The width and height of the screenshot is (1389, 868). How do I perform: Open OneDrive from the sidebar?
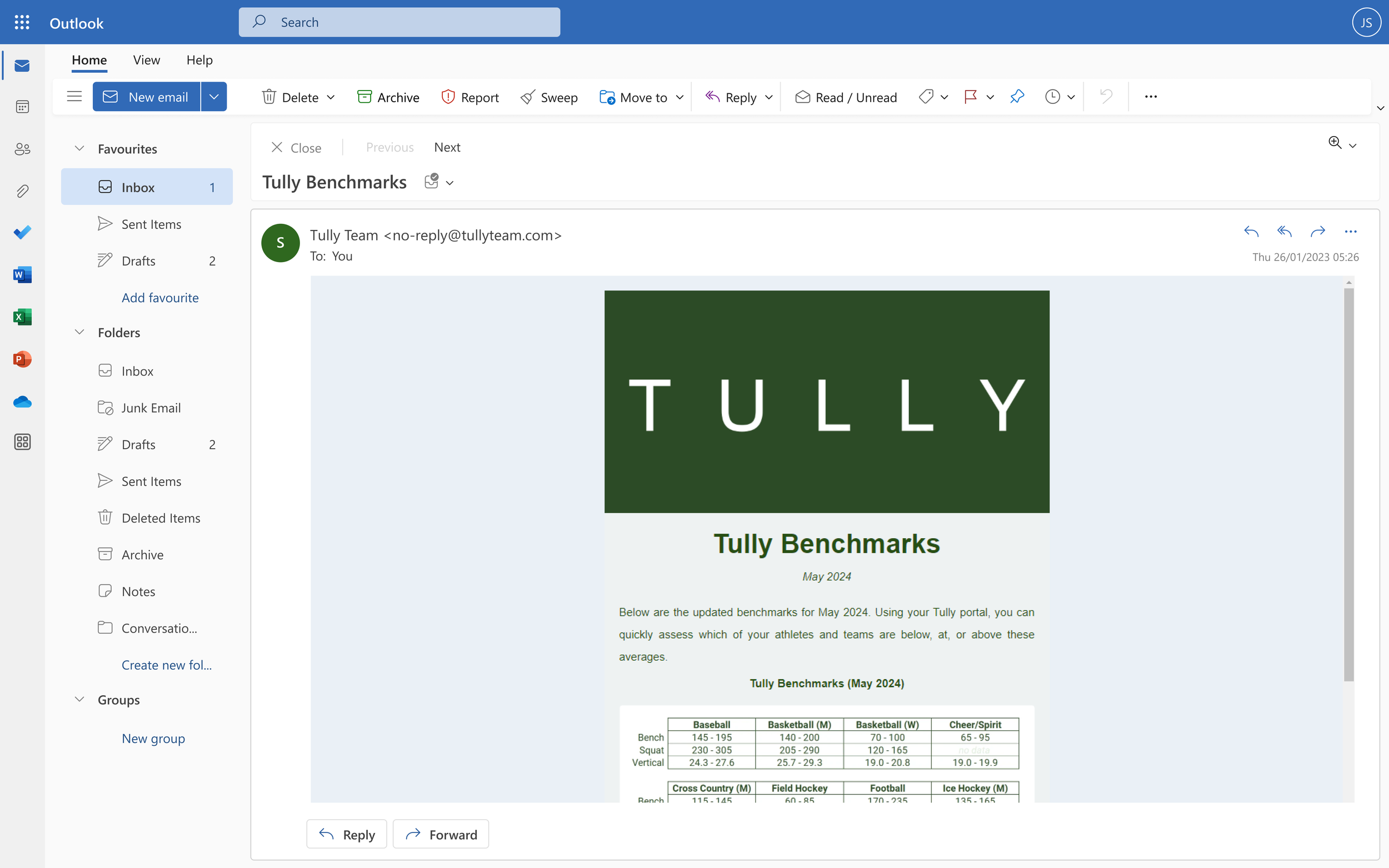[x=22, y=402]
